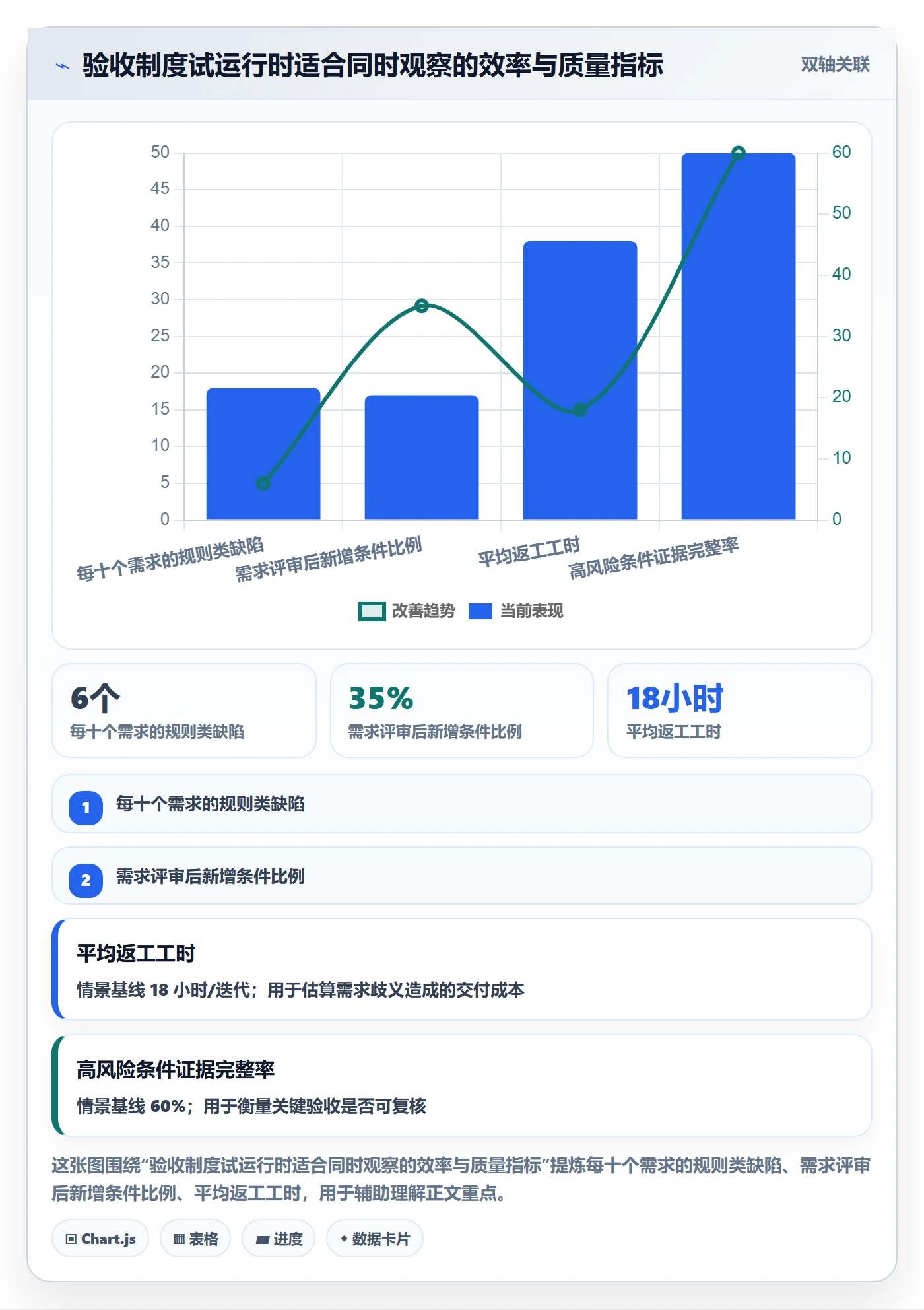The height and width of the screenshot is (1310, 924).
Task: Click the number 1 badge in the list
Action: coord(86,808)
